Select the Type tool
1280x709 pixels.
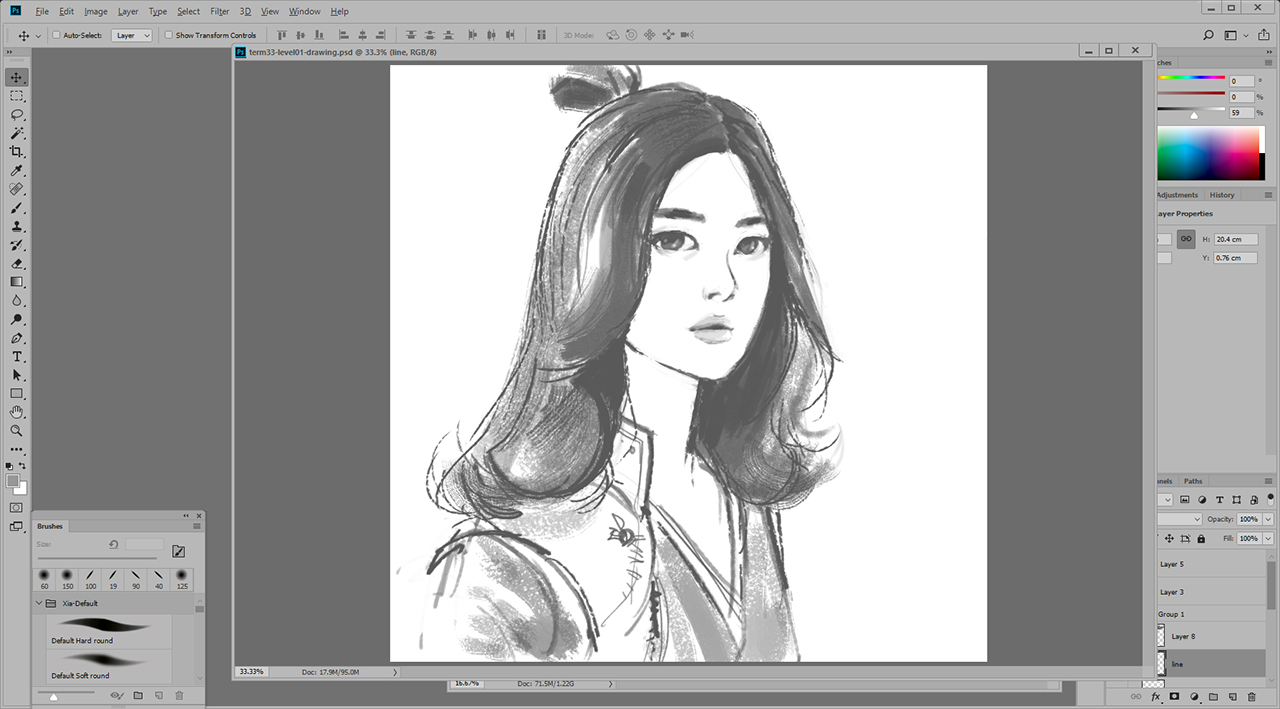(x=16, y=356)
